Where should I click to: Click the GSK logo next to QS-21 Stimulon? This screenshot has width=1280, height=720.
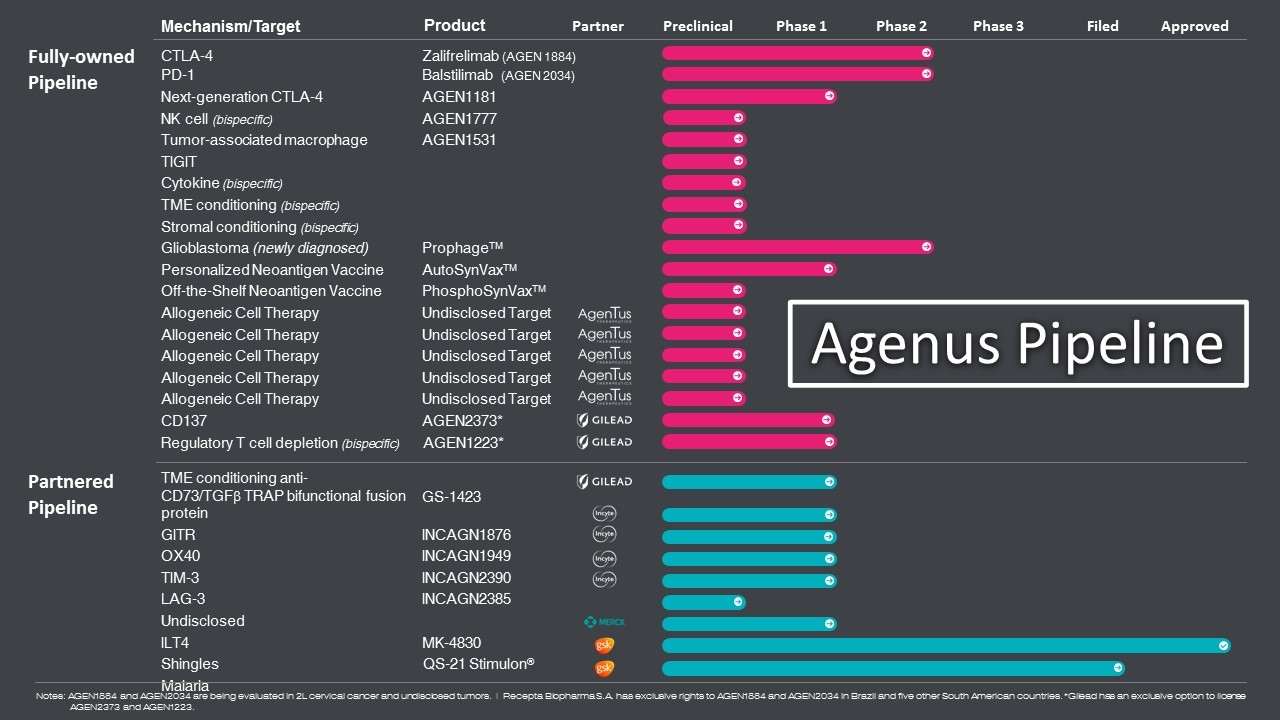[x=604, y=668]
